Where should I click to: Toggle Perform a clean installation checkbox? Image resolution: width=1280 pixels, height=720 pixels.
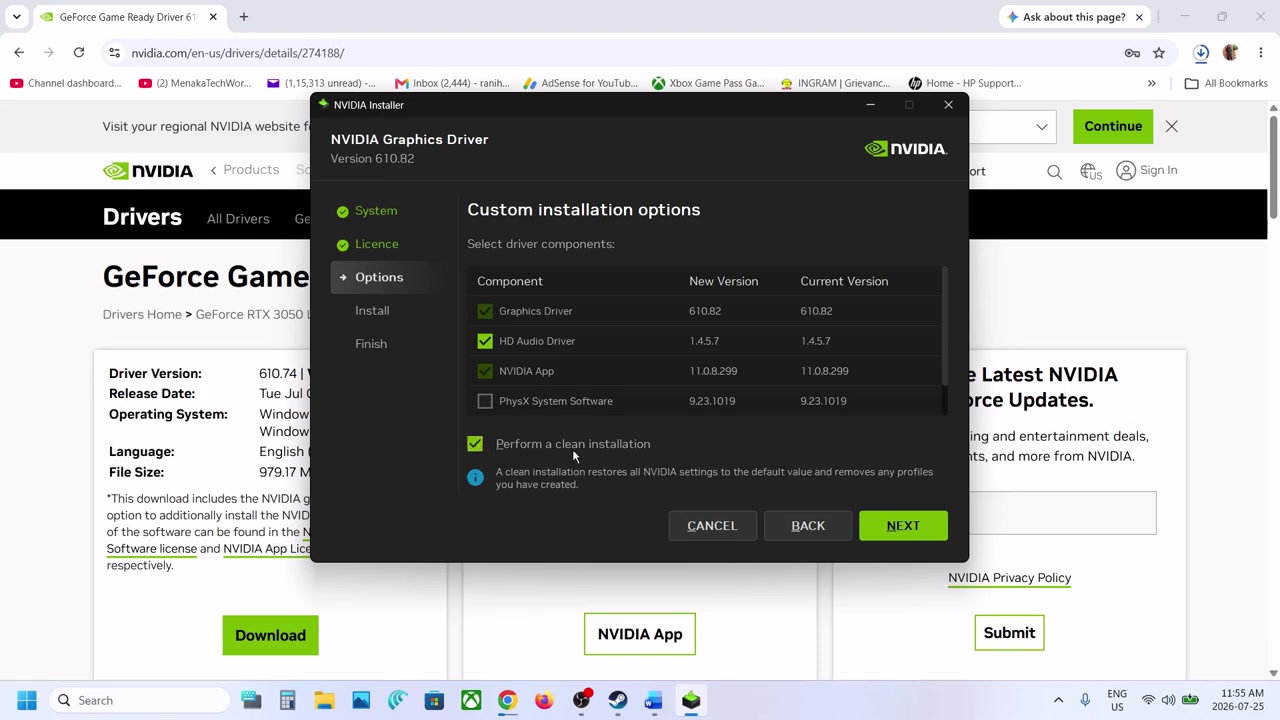pyautogui.click(x=475, y=444)
